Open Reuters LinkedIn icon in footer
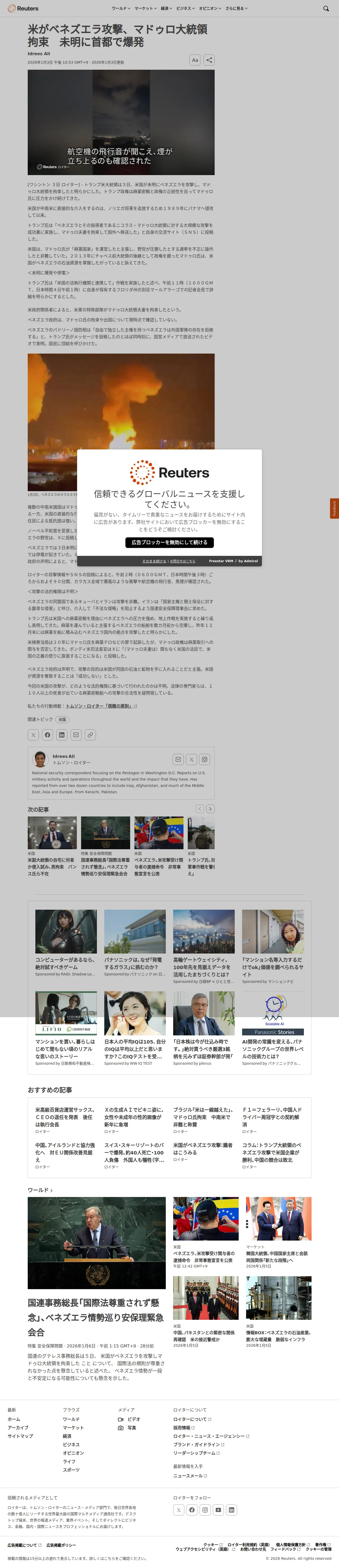This screenshot has width=339, height=1568. pos(232,1510)
